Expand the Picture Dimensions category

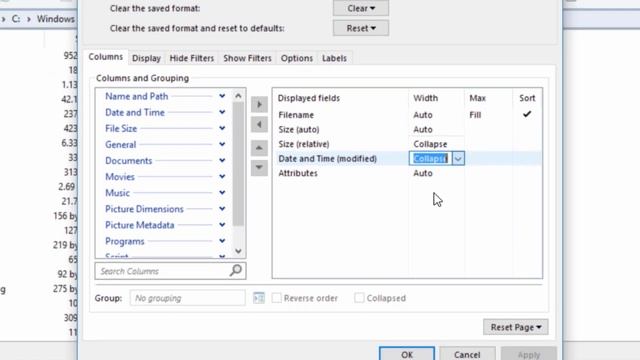[222, 209]
